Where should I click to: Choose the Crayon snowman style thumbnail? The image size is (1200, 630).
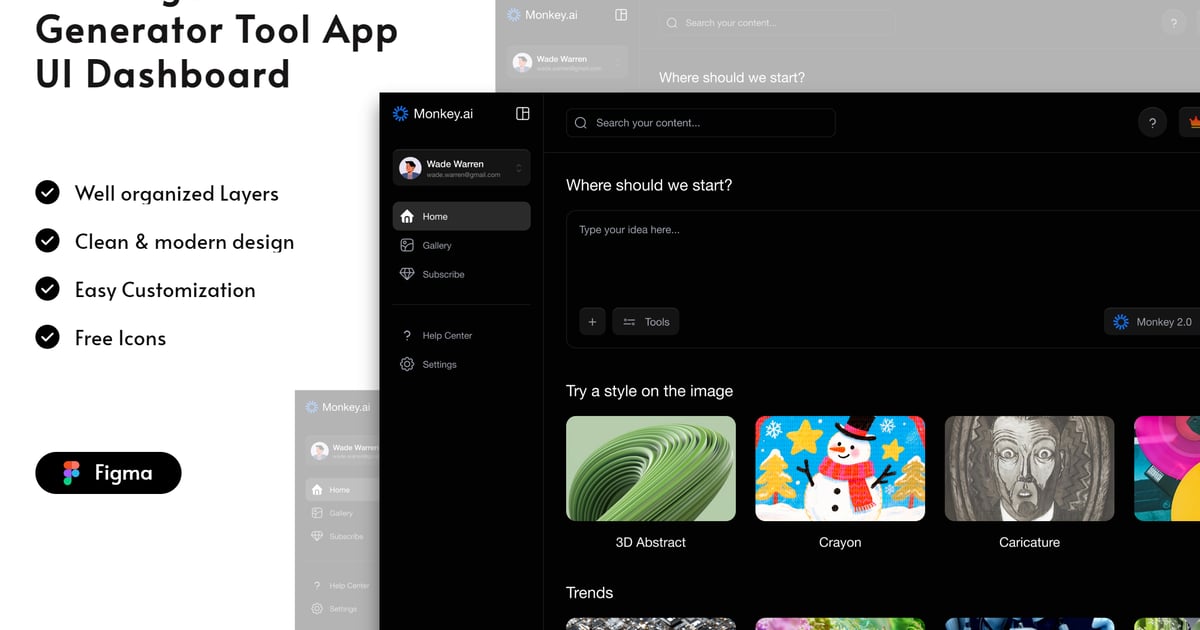(840, 468)
